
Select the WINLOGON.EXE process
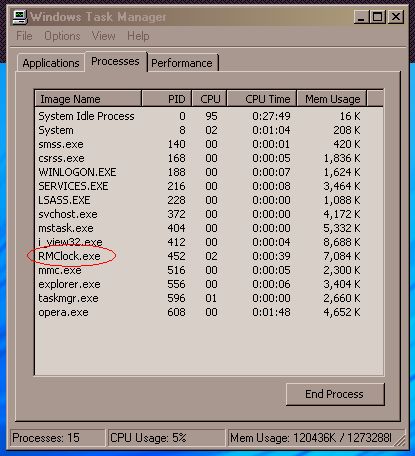pyautogui.click(x=209, y=172)
